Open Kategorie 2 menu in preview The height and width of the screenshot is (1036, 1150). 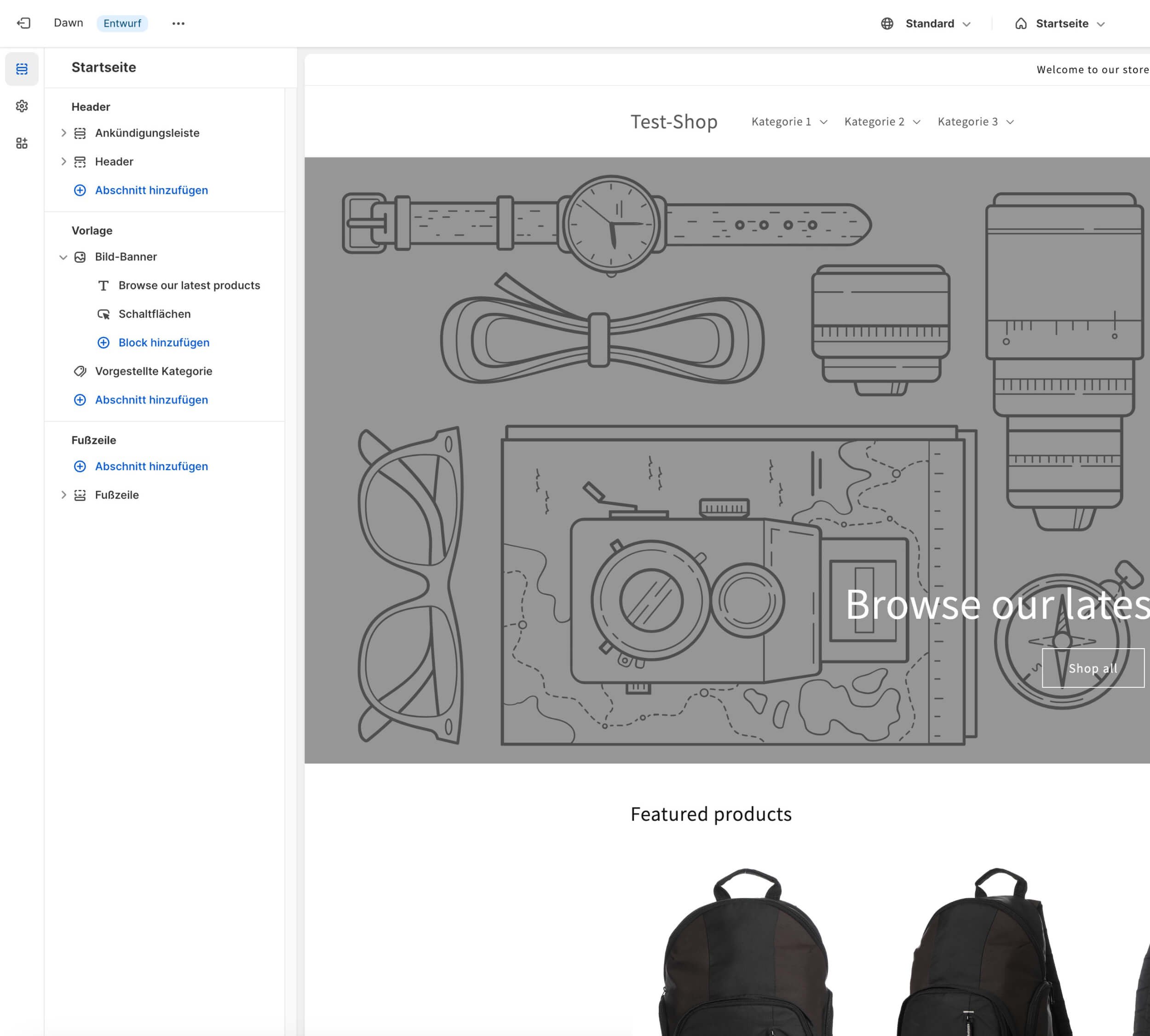(882, 122)
